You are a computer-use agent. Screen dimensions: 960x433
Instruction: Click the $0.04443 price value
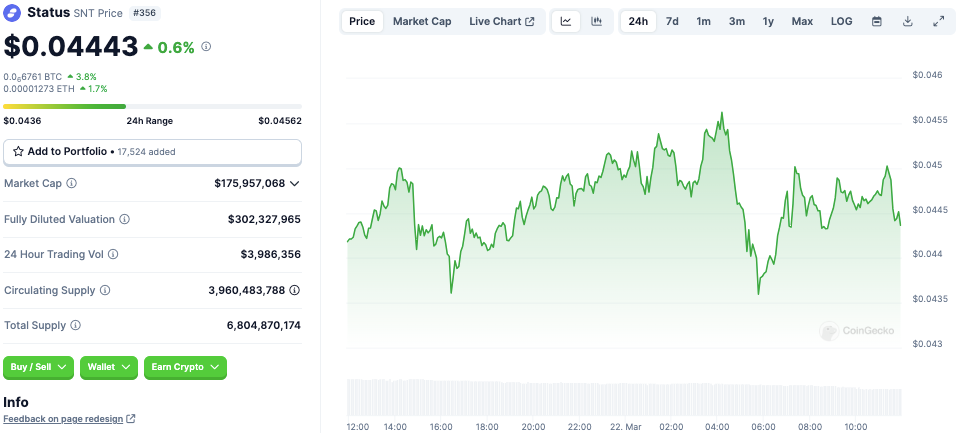pyautogui.click(x=70, y=47)
